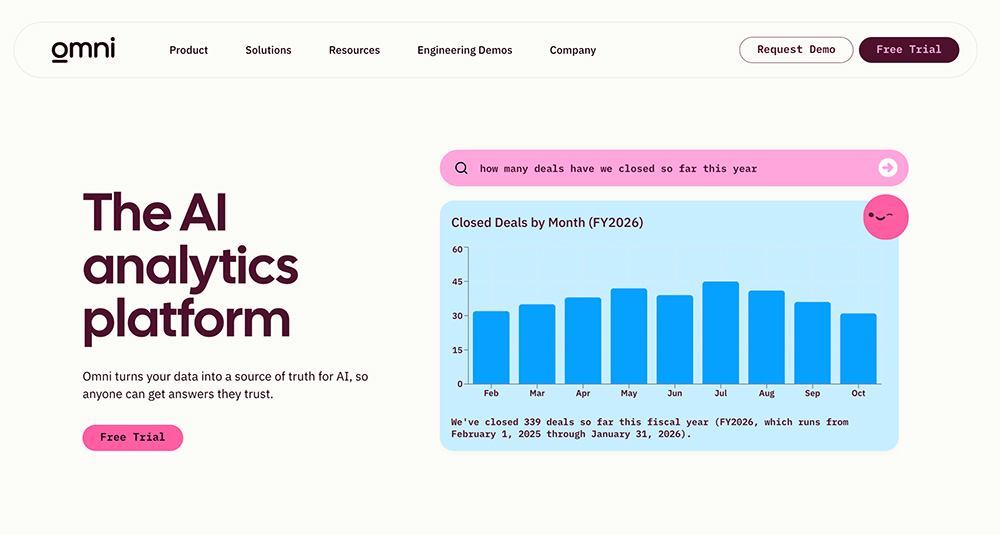The image size is (1000, 535).
Task: Click Free Trial in the navigation bar
Action: (909, 50)
